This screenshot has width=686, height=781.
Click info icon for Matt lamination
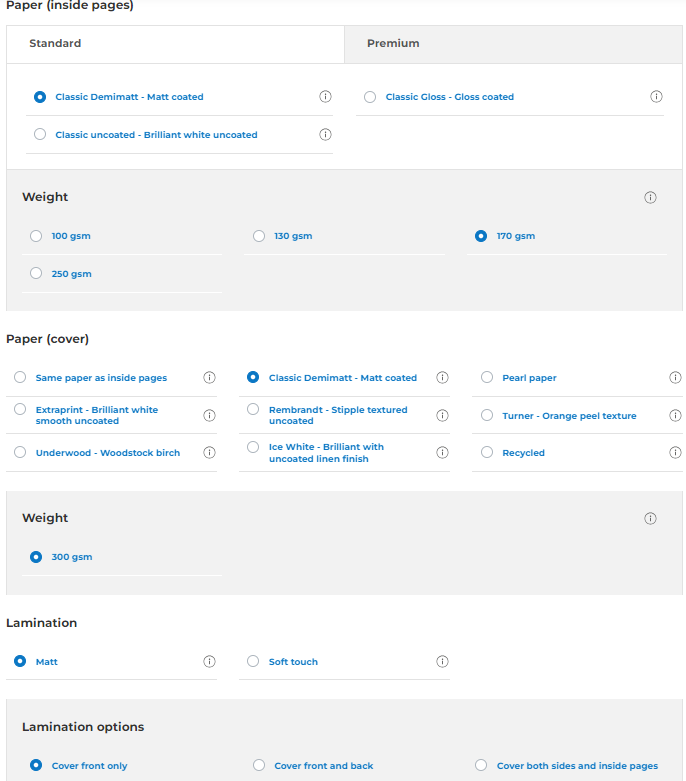[x=209, y=662]
